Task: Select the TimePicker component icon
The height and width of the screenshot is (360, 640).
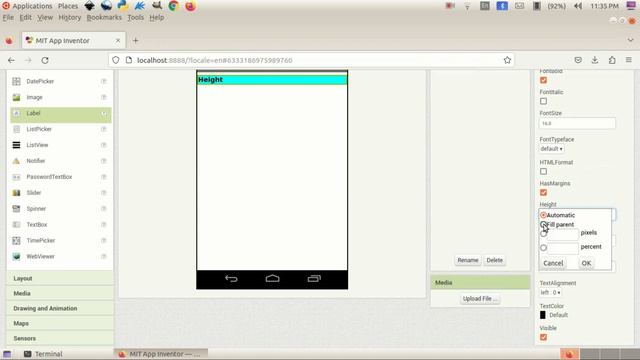Action: pyautogui.click(x=16, y=240)
